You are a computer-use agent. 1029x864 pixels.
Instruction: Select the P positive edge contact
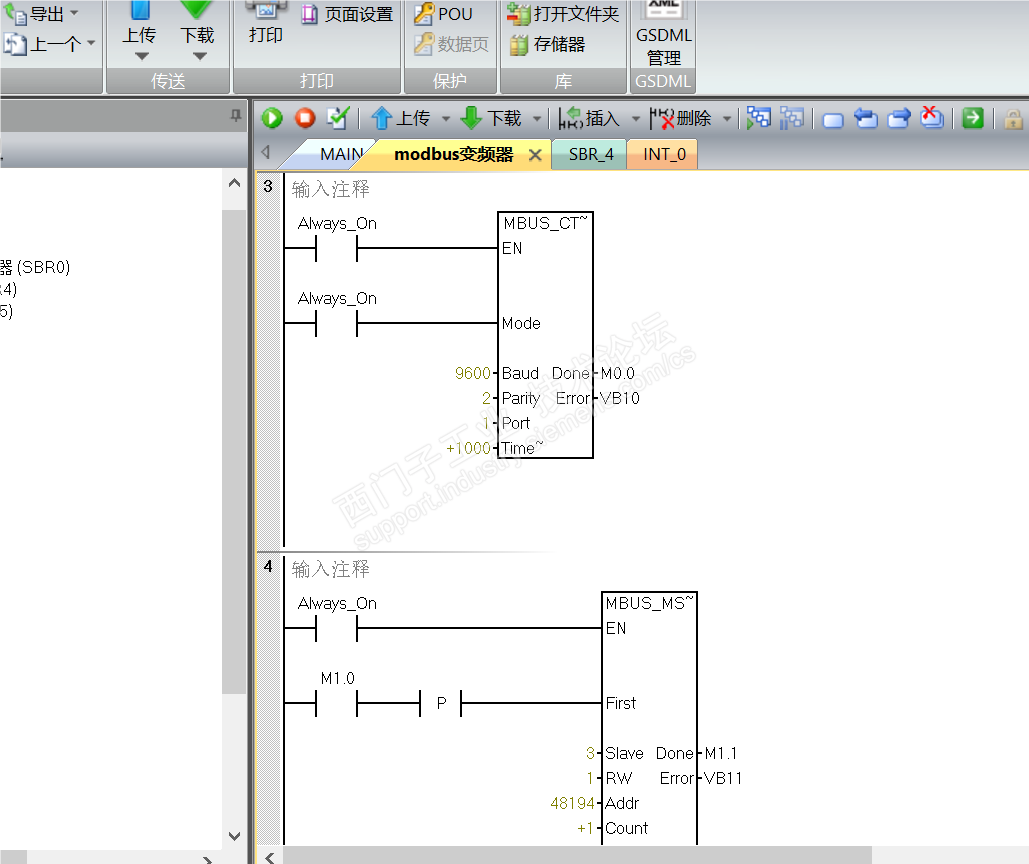pos(441,703)
